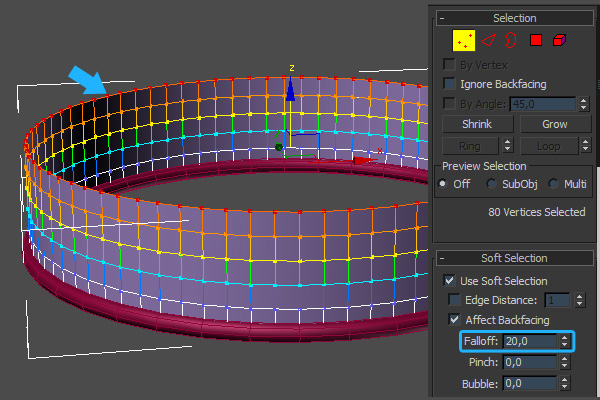Activate the Polygon sub-object icon
The height and width of the screenshot is (400, 600).
pos(536,40)
